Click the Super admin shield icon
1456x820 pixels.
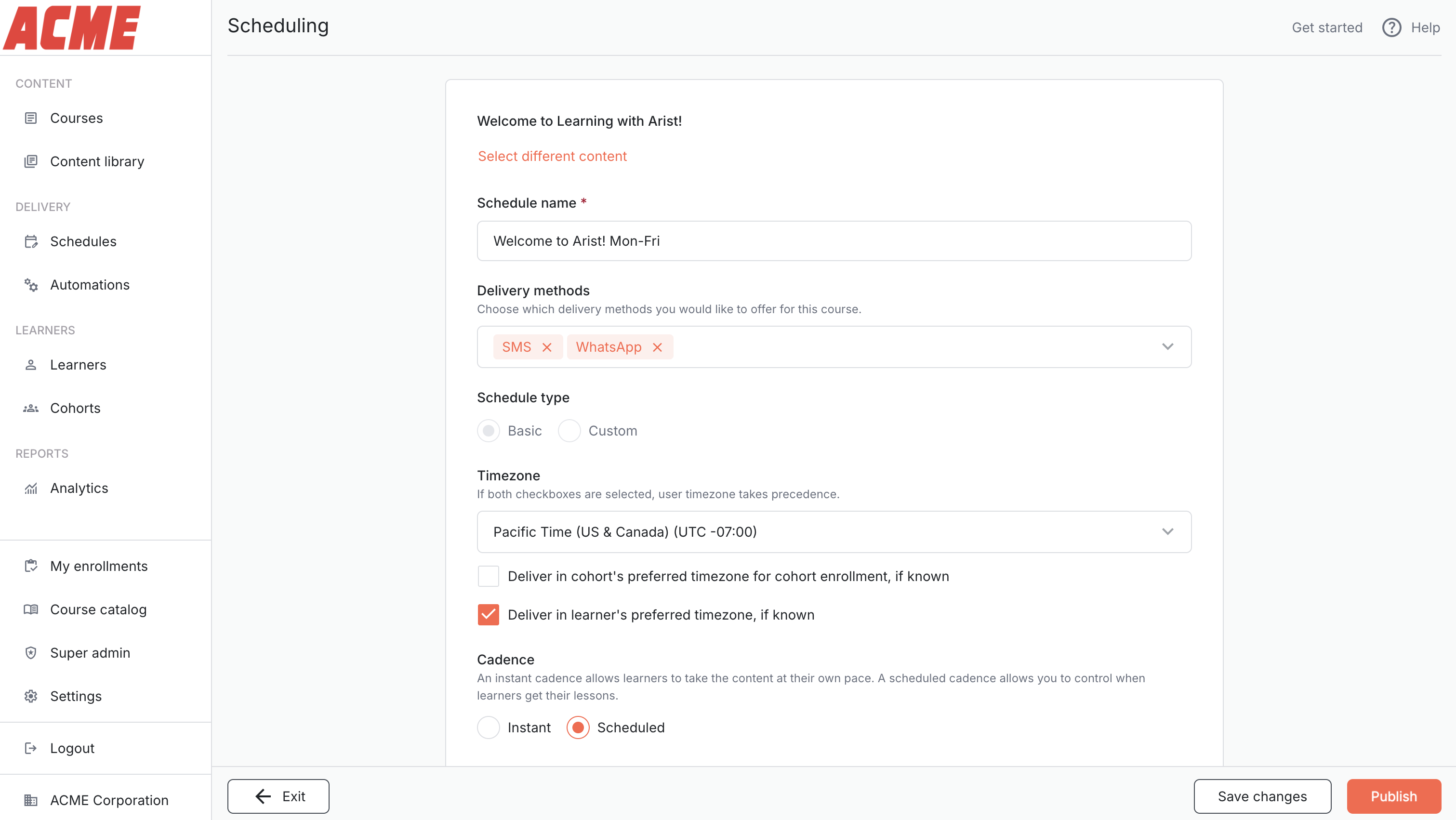[31, 653]
